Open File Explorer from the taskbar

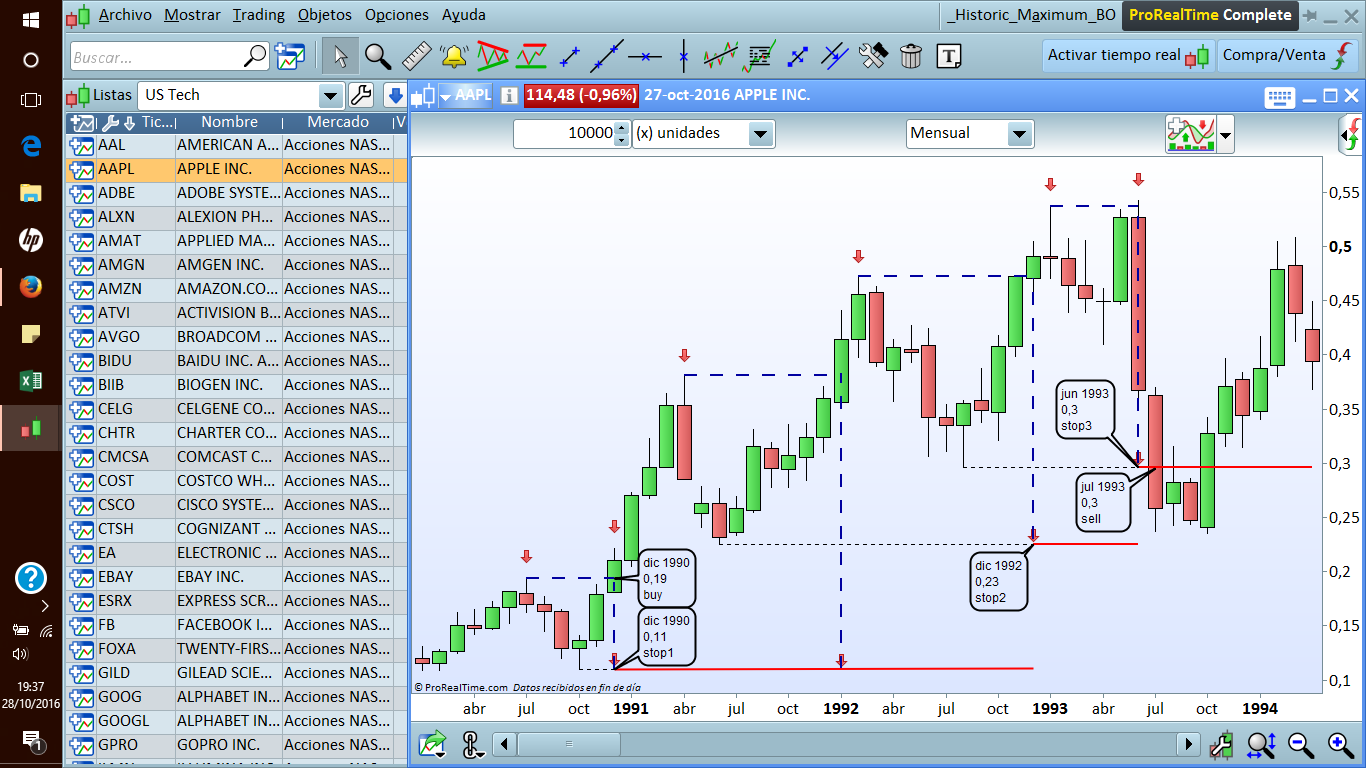coord(31,193)
